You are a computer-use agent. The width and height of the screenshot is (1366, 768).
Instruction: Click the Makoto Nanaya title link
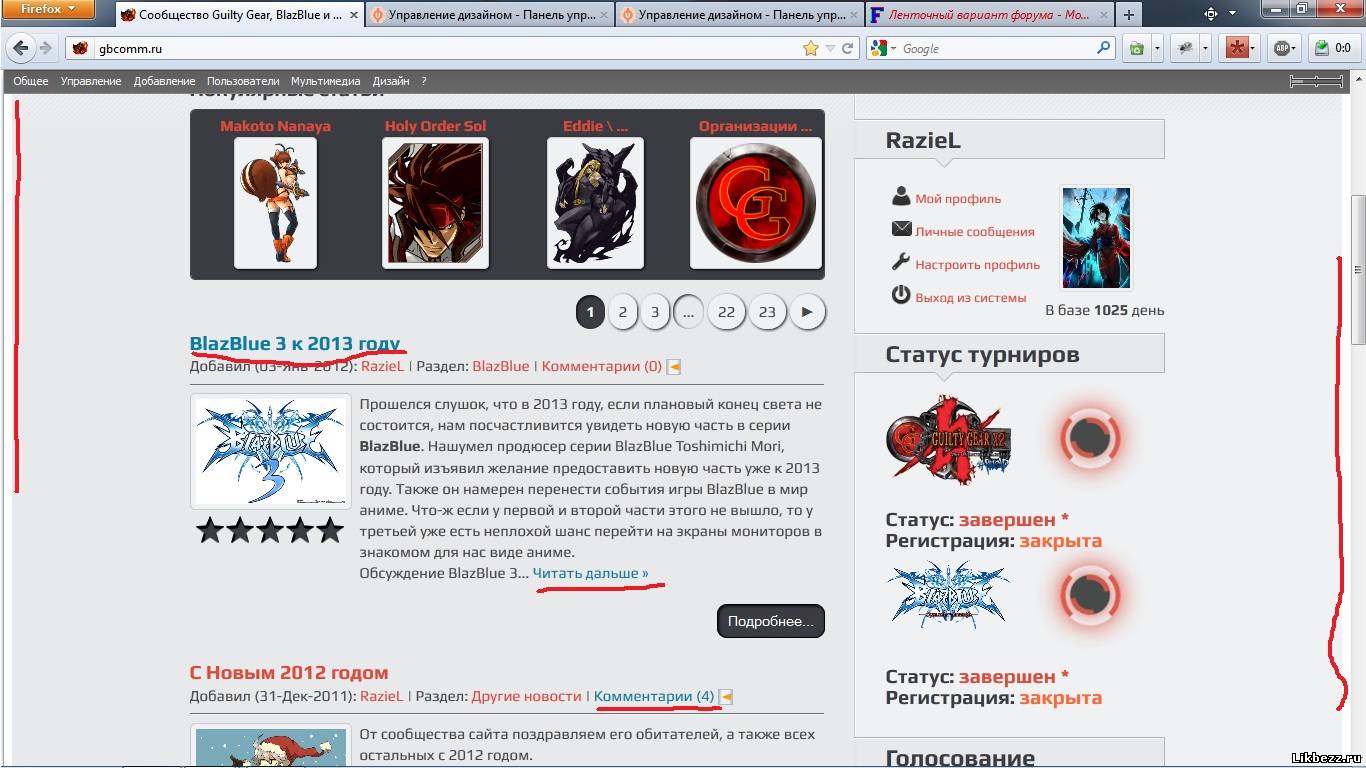click(275, 126)
